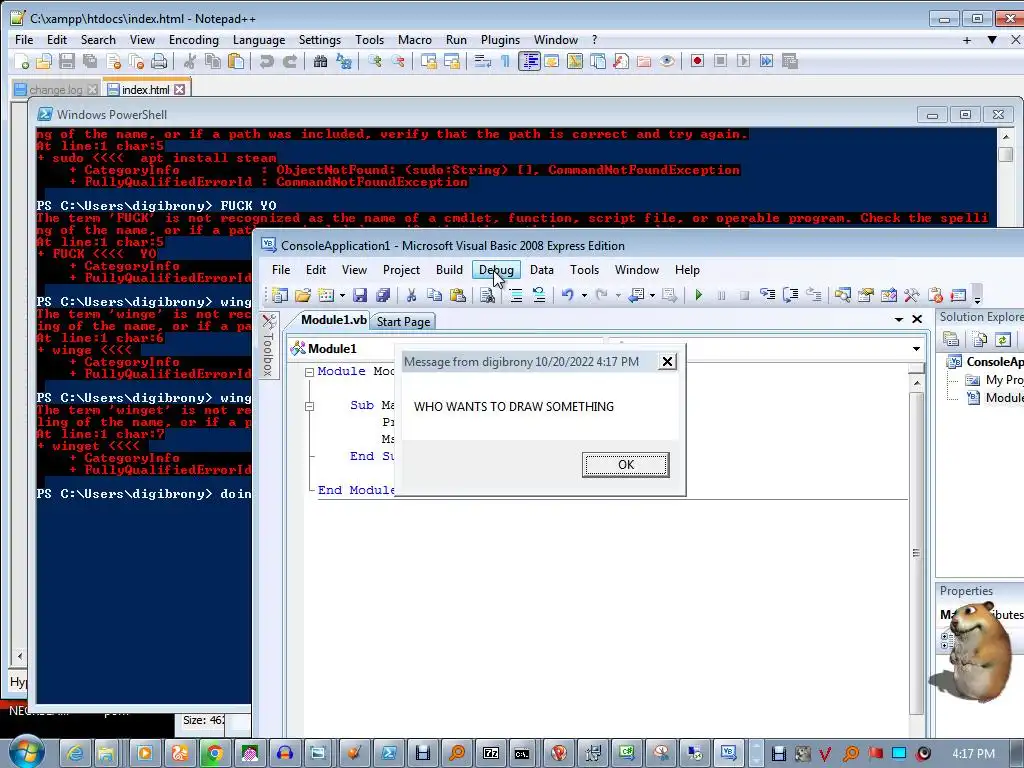Expand the Undo history dropdown arrow
The width and height of the screenshot is (1024, 768).
(x=584, y=296)
